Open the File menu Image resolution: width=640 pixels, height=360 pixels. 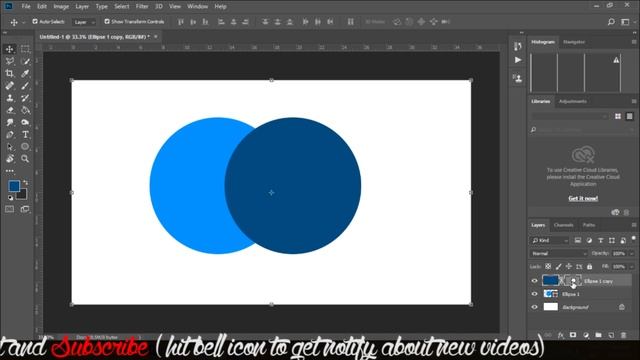(26, 7)
